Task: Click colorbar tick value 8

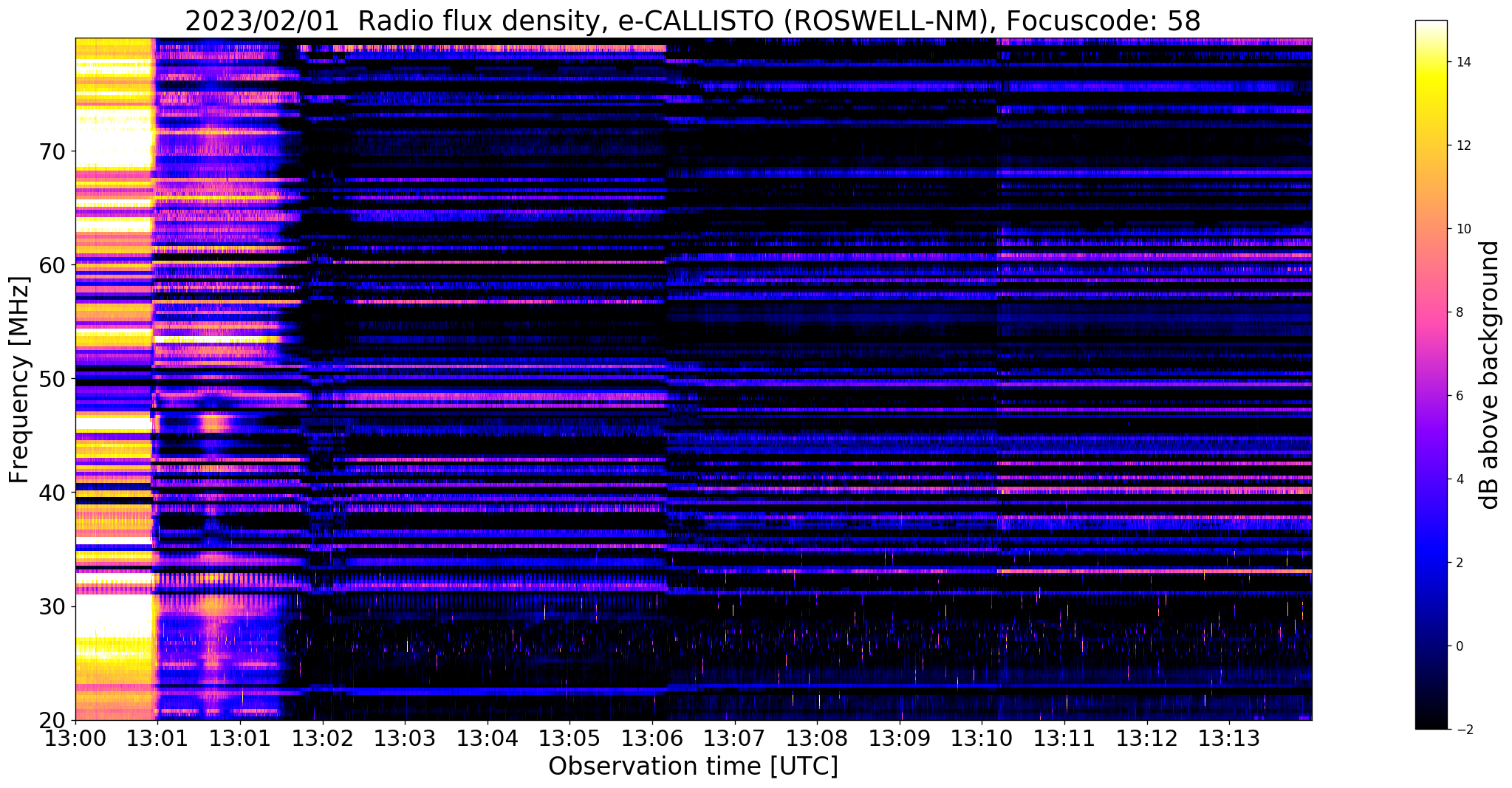Action: (x=1459, y=312)
